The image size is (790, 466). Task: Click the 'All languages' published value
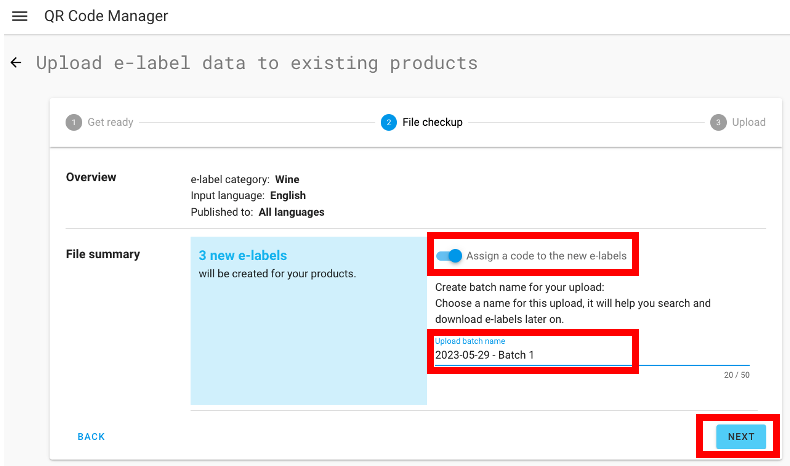[291, 212]
